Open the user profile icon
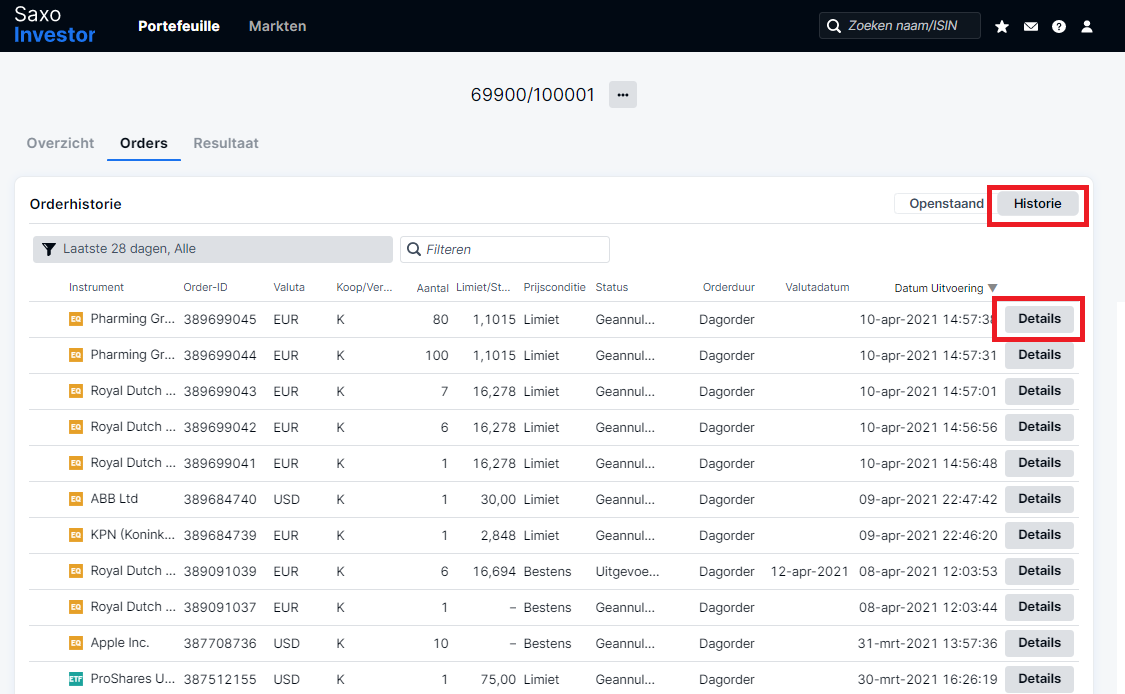 click(1087, 27)
